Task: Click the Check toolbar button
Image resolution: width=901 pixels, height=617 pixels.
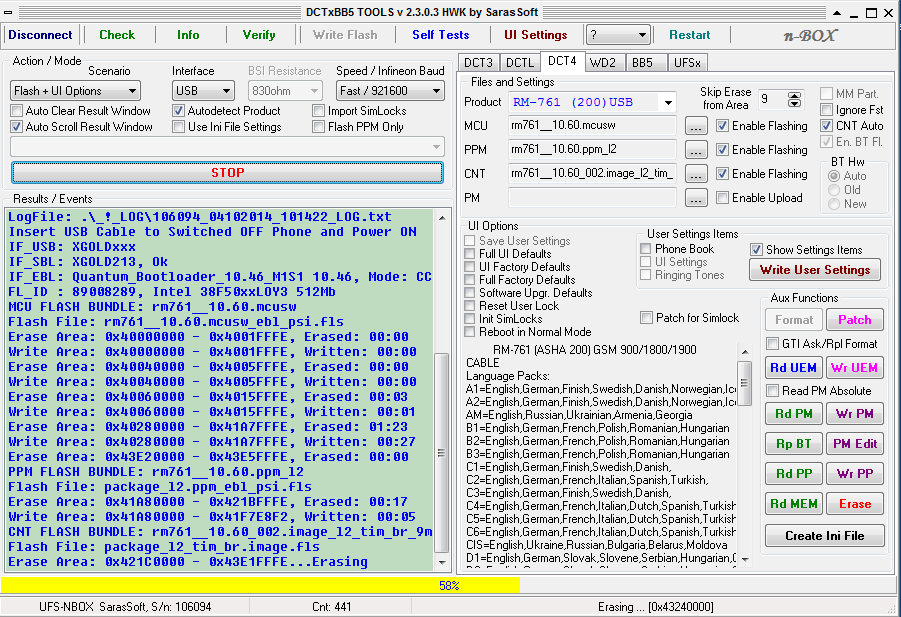Action: tap(117, 35)
